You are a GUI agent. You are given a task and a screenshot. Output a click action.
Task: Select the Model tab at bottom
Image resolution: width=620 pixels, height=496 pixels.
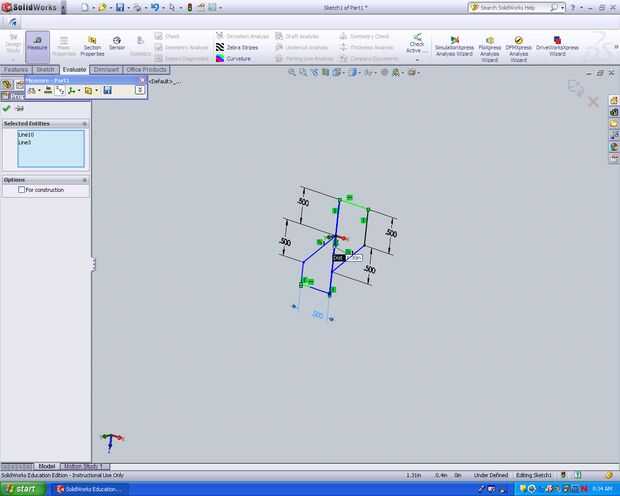coord(47,466)
